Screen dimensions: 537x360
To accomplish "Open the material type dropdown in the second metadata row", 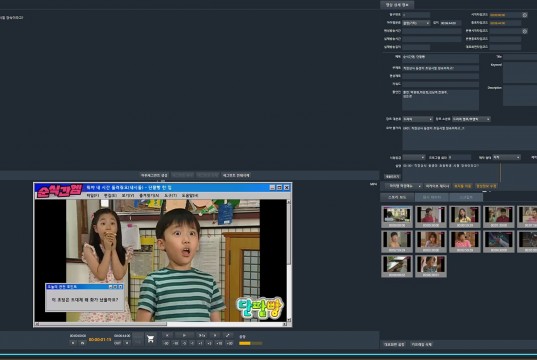I will 416,23.
